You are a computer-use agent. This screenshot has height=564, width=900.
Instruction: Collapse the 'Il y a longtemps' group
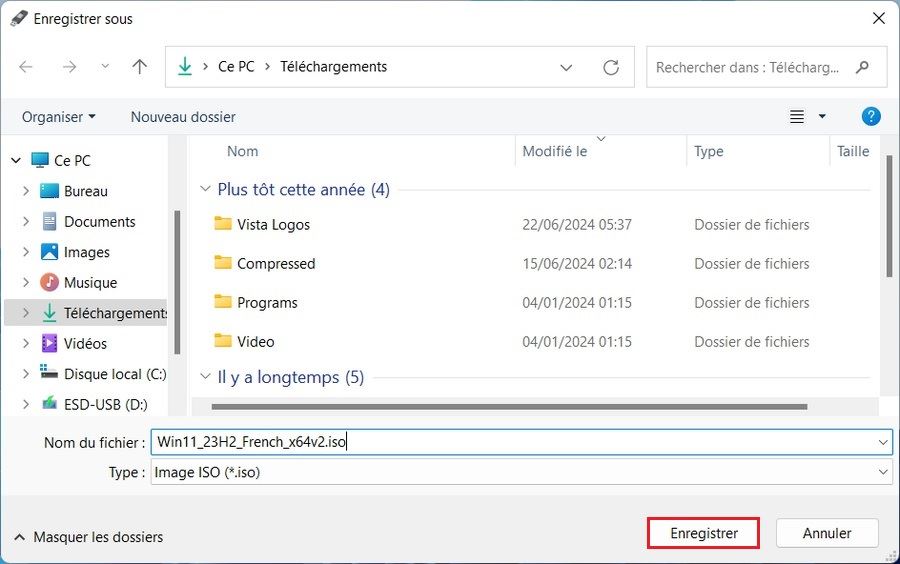(x=205, y=377)
